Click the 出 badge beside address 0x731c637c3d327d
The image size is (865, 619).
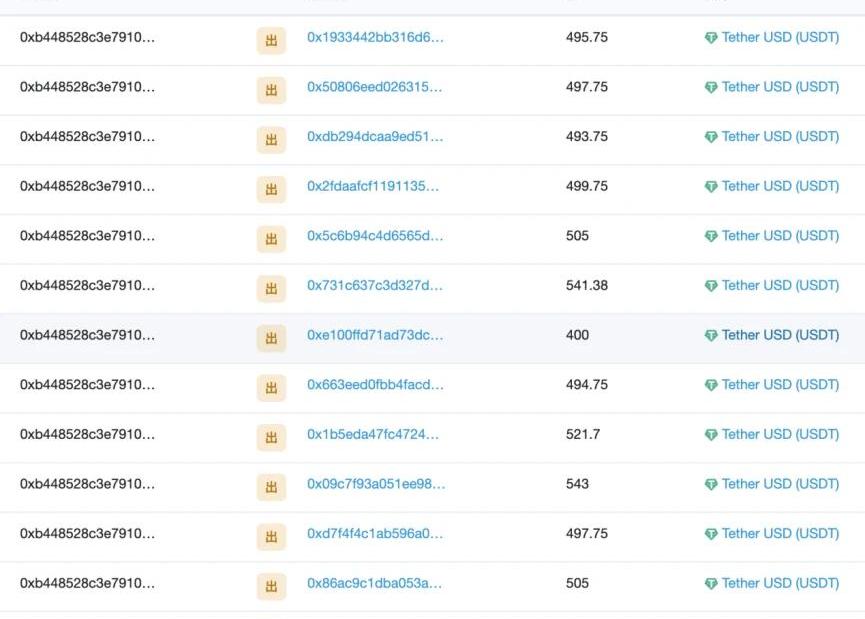pos(271,289)
